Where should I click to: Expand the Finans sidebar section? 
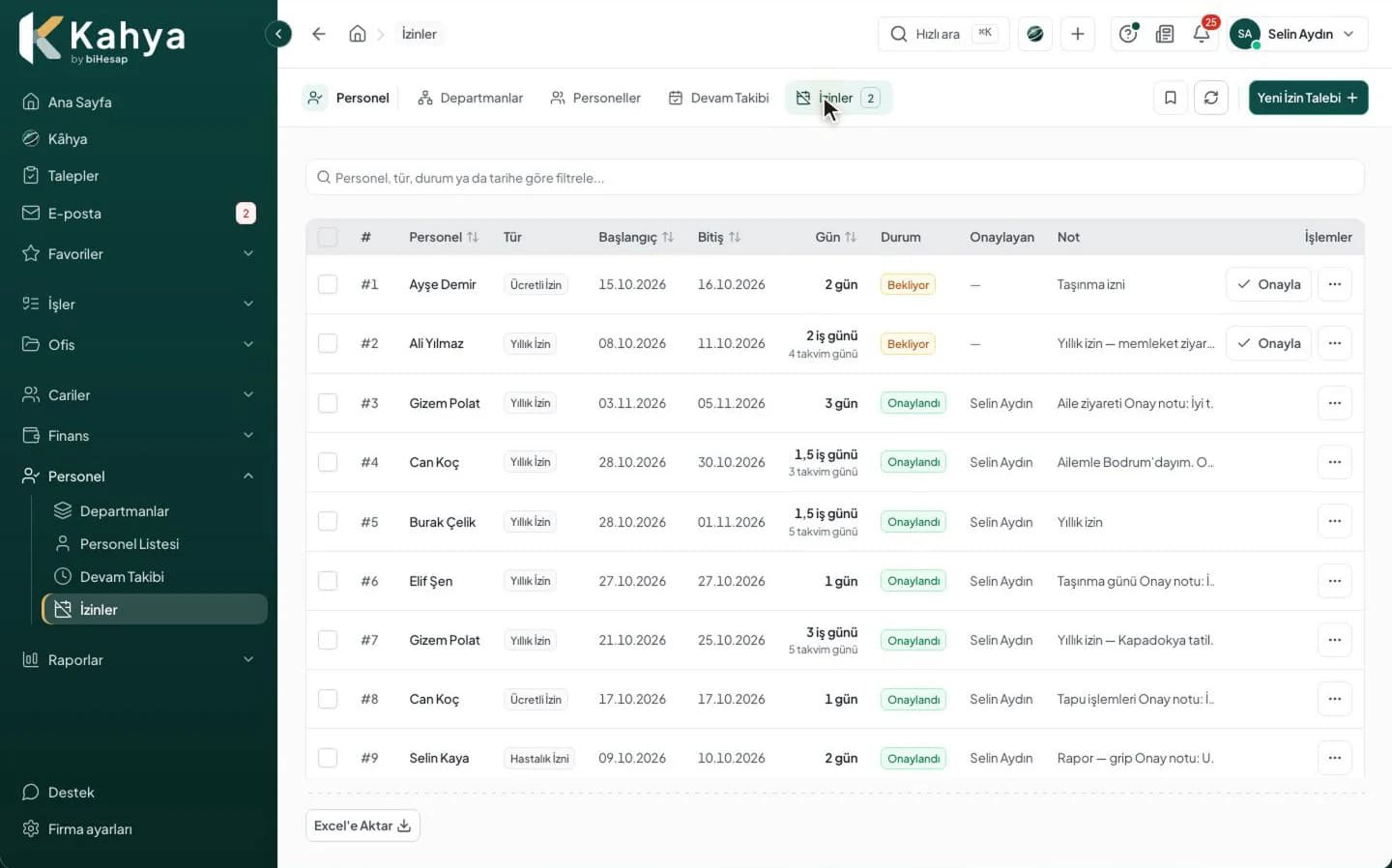pos(138,436)
